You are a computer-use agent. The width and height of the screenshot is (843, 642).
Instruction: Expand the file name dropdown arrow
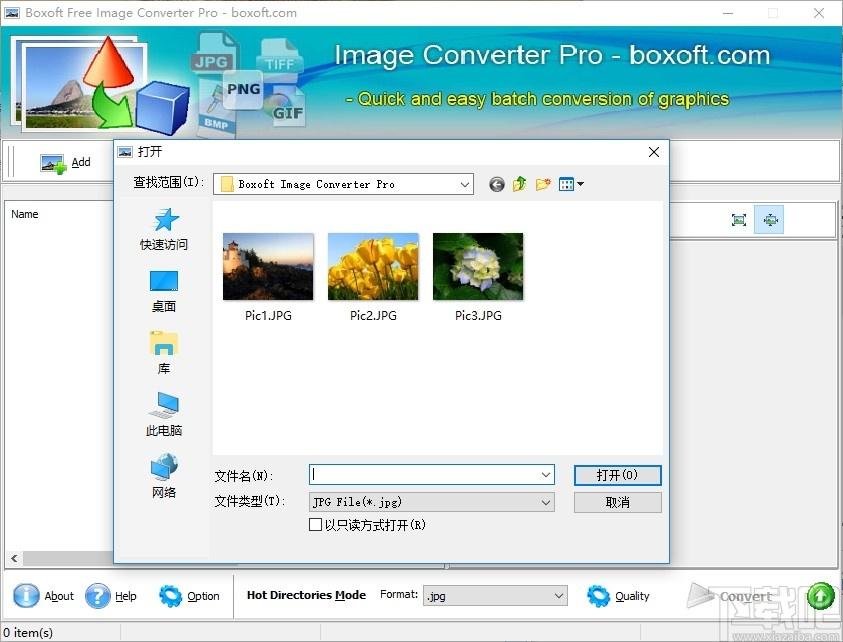546,475
